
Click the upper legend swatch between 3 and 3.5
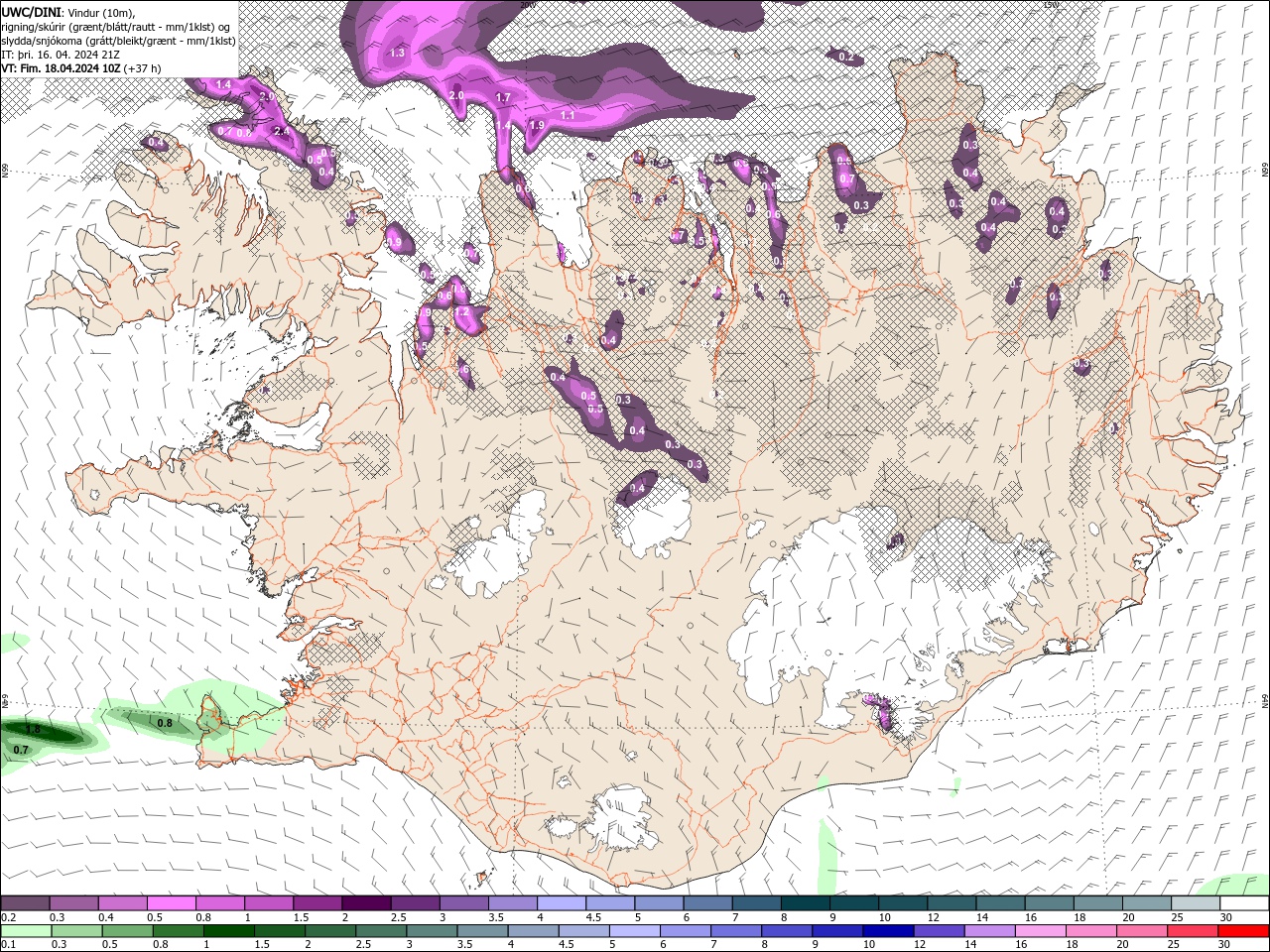tap(463, 903)
